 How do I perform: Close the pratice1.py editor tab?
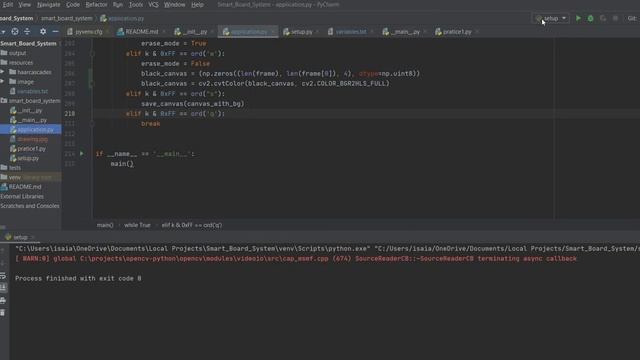tap(477, 32)
